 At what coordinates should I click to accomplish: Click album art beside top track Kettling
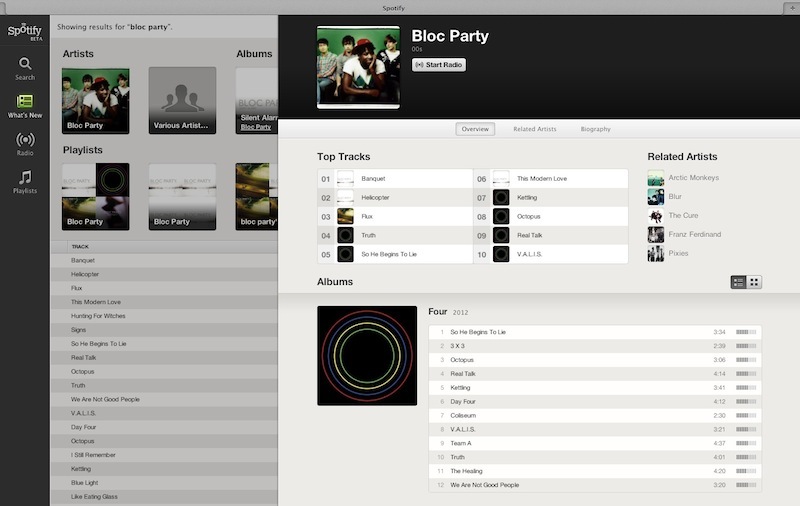point(501,197)
